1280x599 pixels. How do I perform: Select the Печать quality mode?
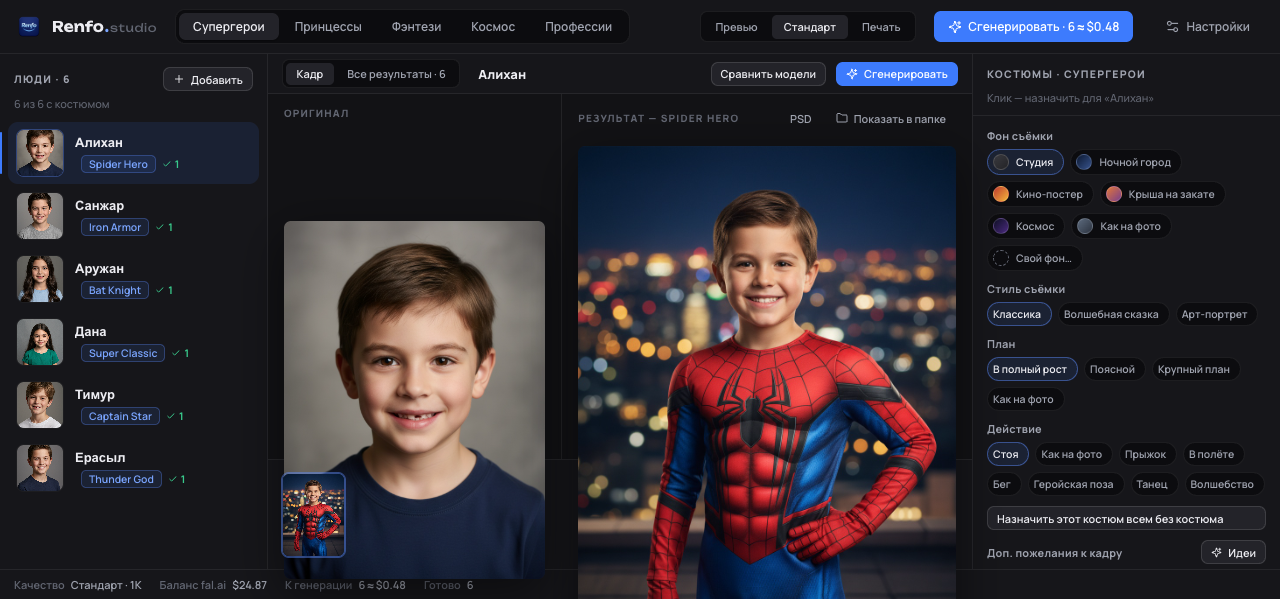click(880, 27)
